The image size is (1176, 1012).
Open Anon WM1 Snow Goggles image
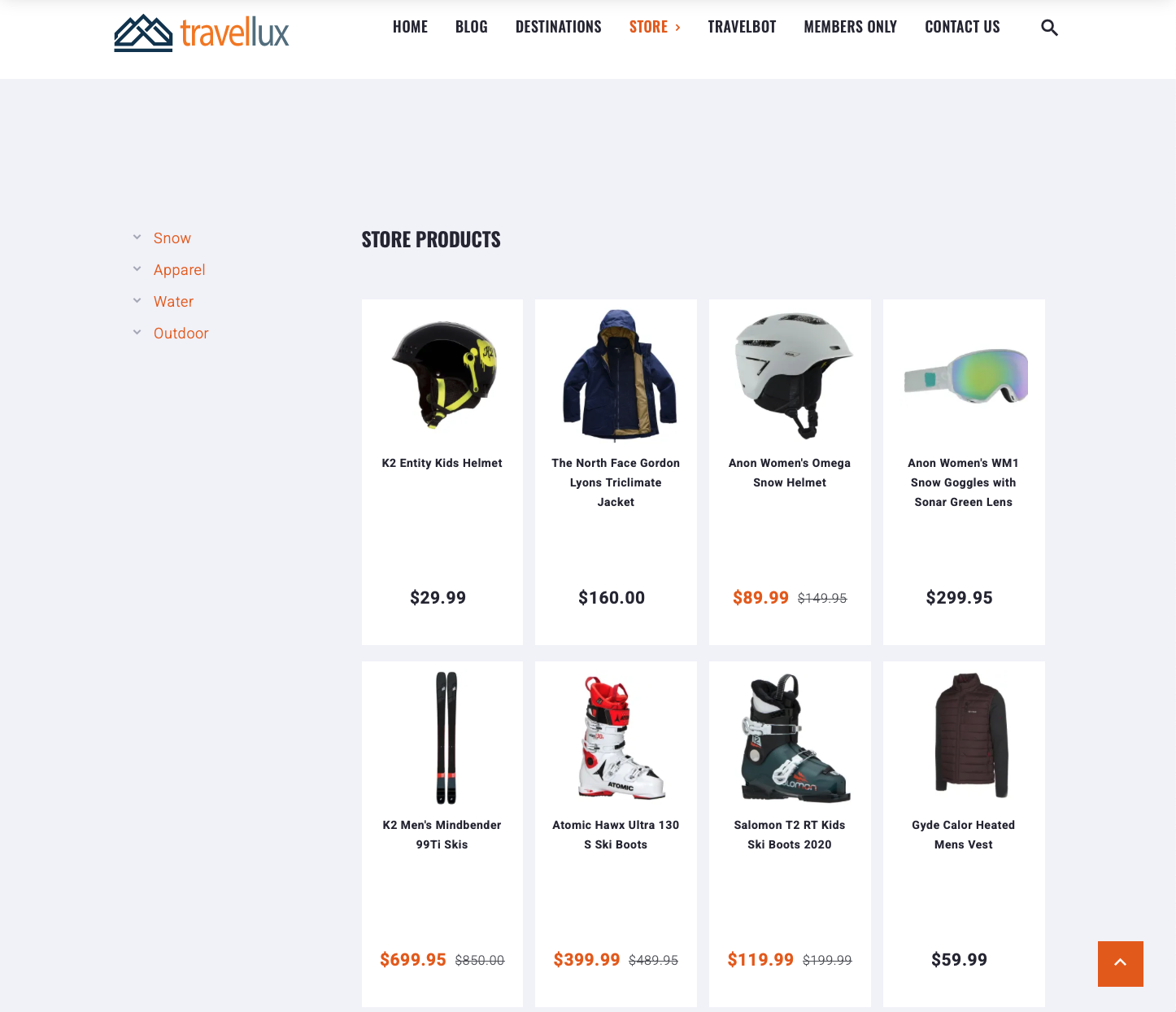[x=965, y=376]
